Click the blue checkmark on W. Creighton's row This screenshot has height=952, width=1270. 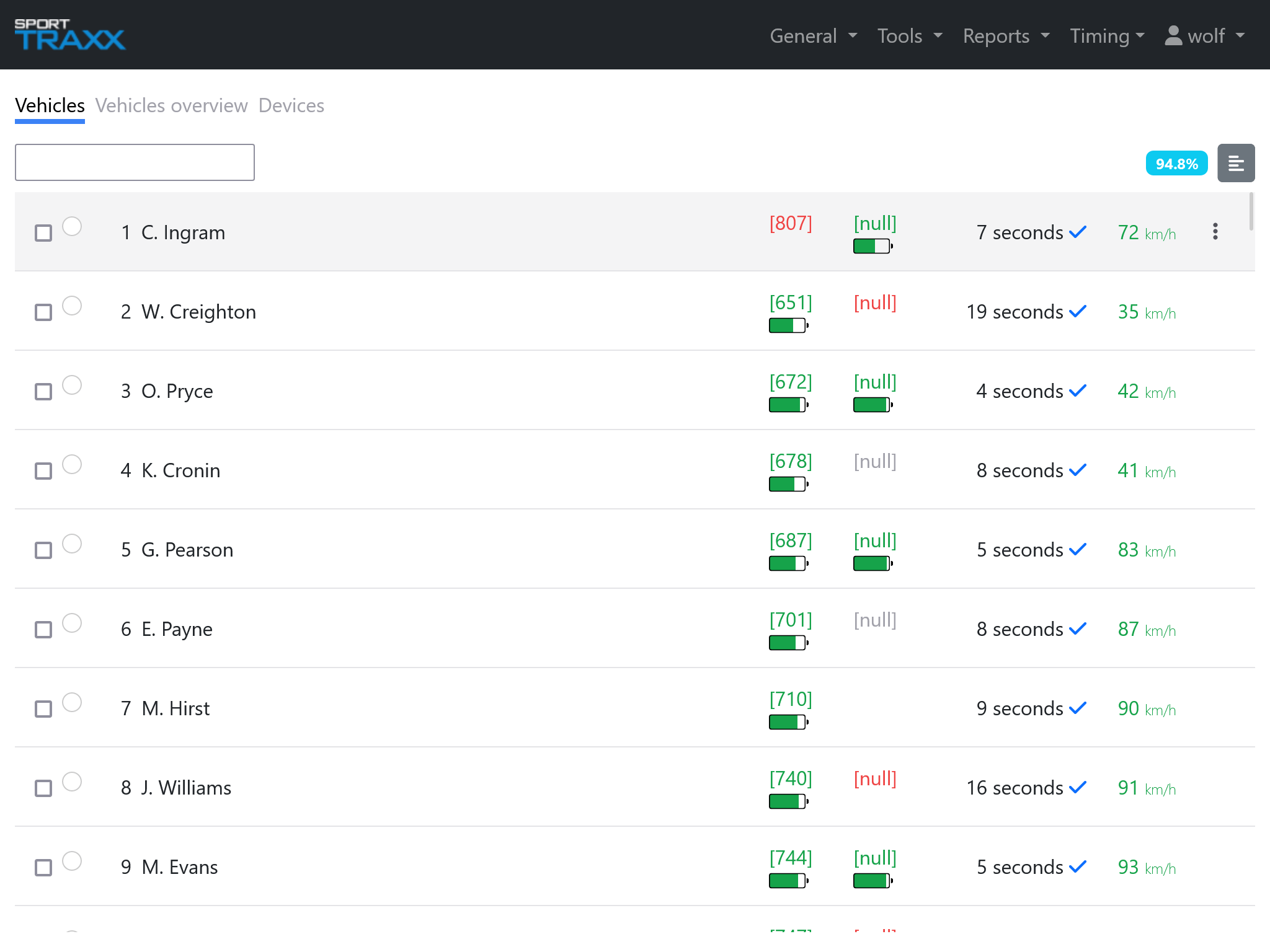[x=1078, y=311]
